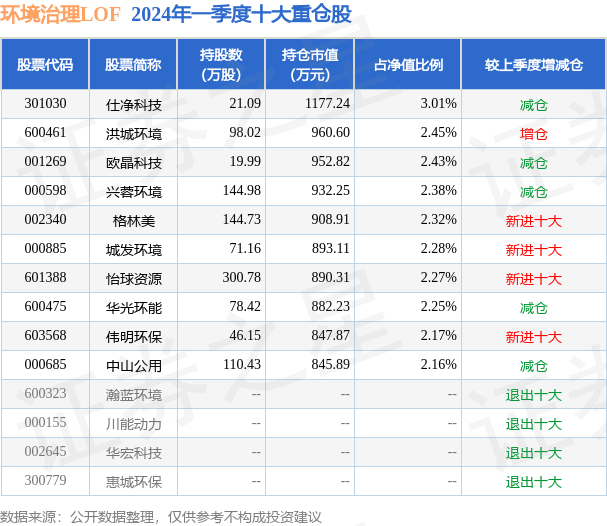Click stock code 000685

click(x=45, y=365)
